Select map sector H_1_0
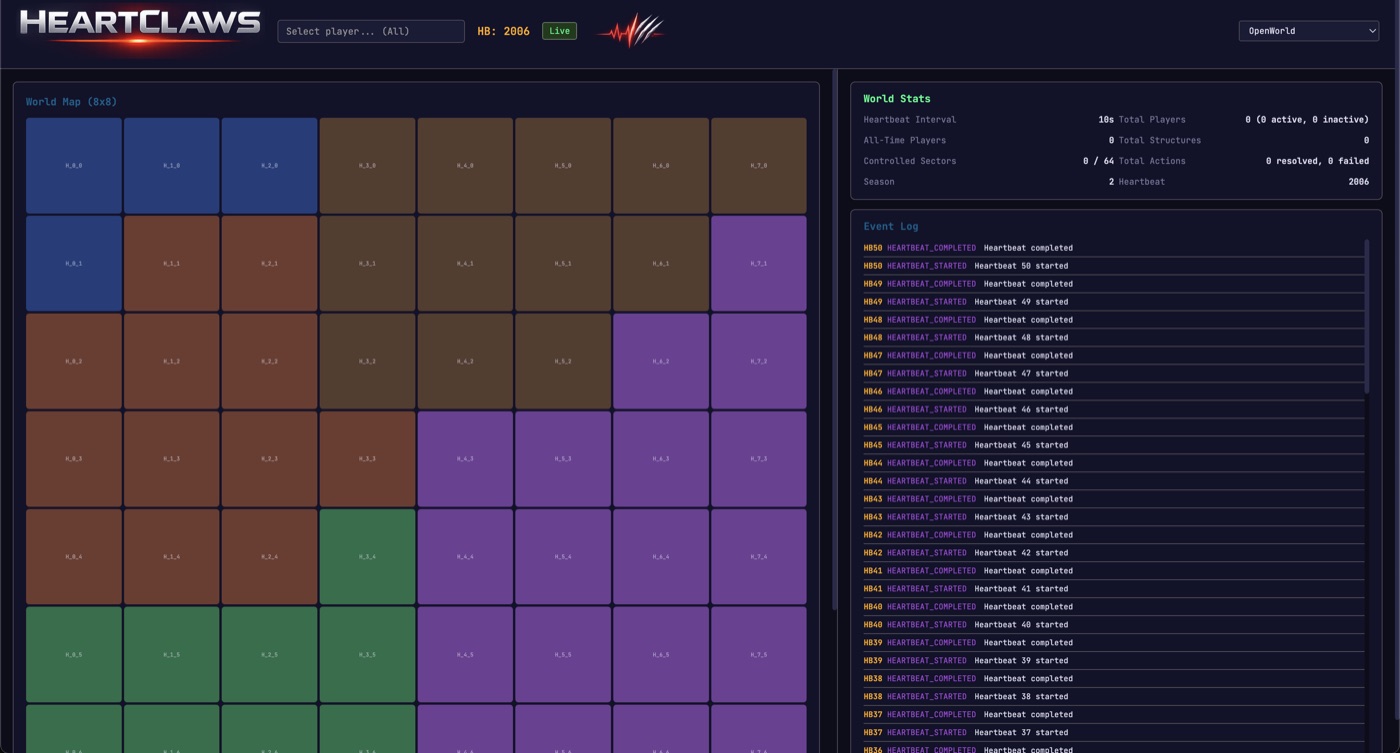 point(172,165)
